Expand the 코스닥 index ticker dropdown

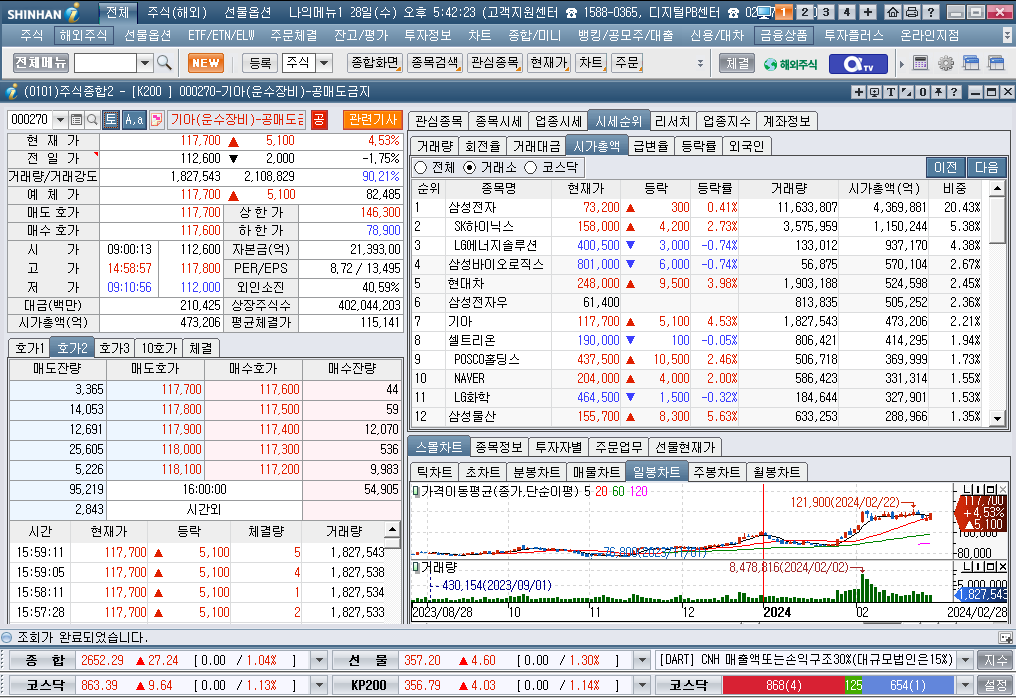click(319, 685)
